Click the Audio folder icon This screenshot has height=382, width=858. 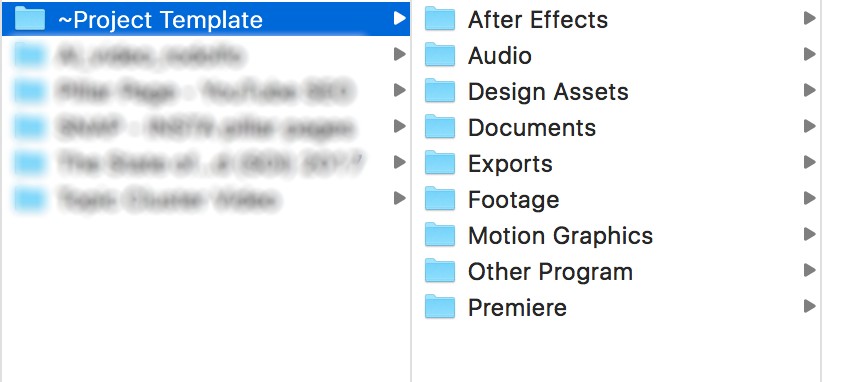[440, 55]
